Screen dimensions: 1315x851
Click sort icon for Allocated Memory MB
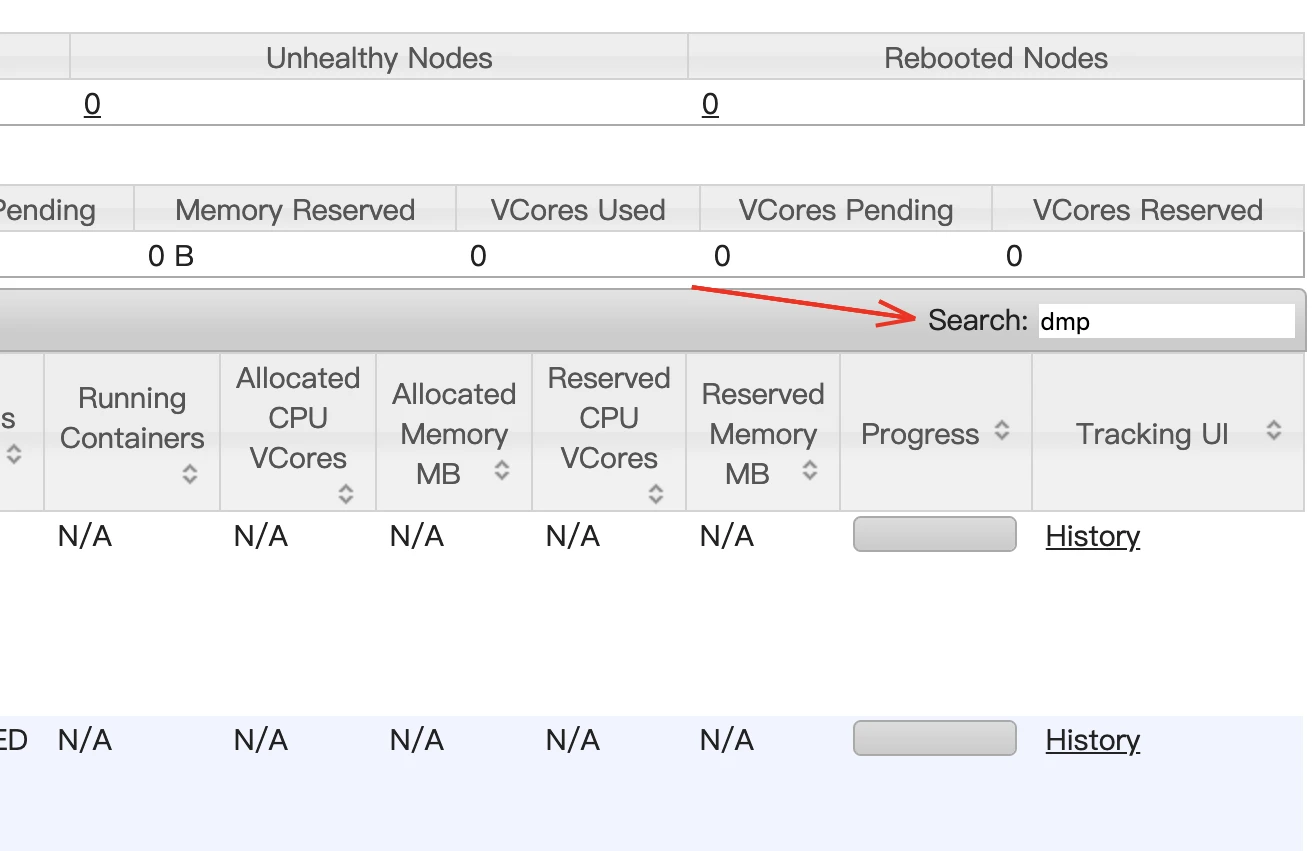pyautogui.click(x=502, y=470)
